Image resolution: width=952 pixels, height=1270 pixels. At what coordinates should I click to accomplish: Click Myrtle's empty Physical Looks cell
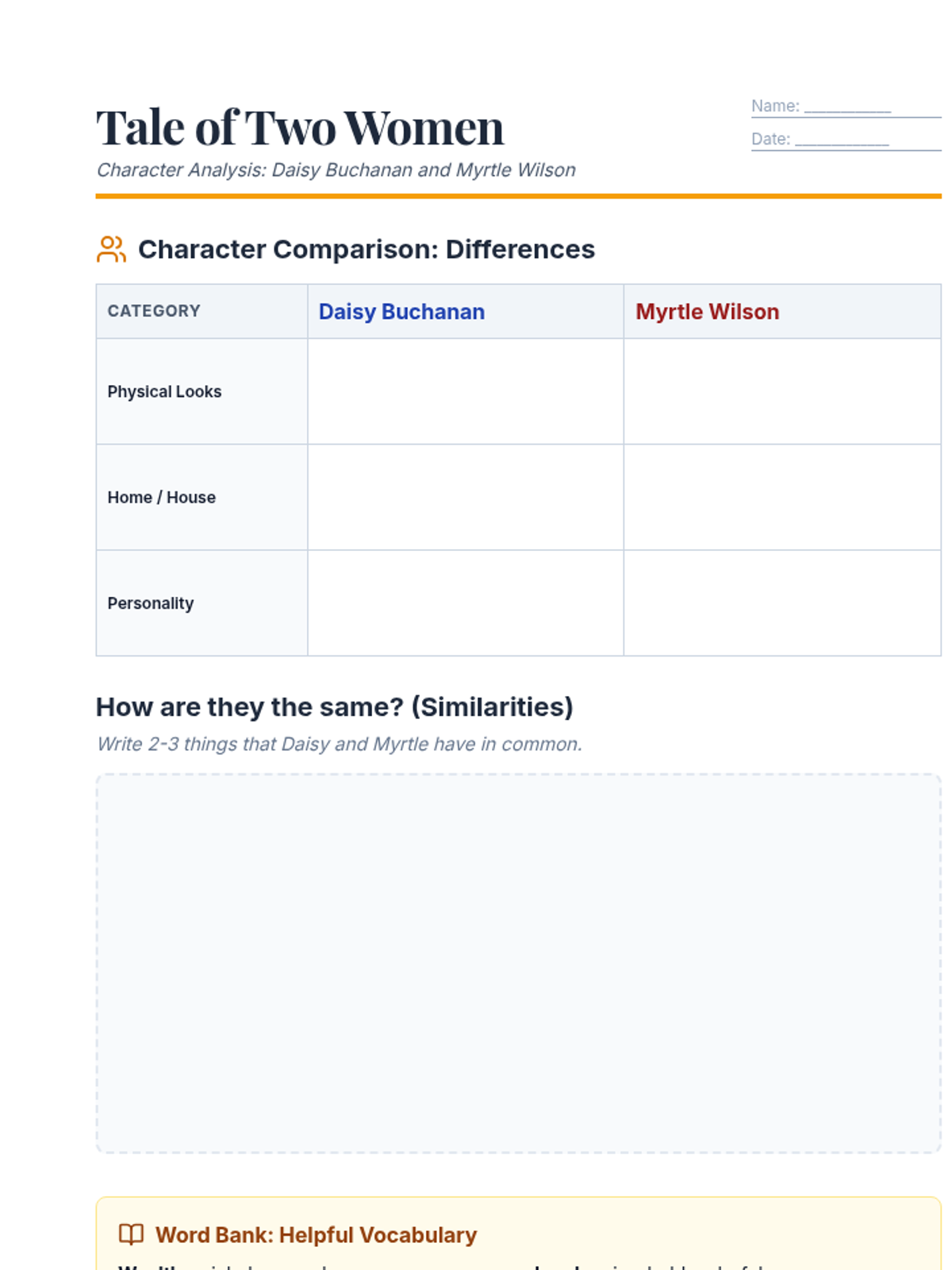coord(782,391)
